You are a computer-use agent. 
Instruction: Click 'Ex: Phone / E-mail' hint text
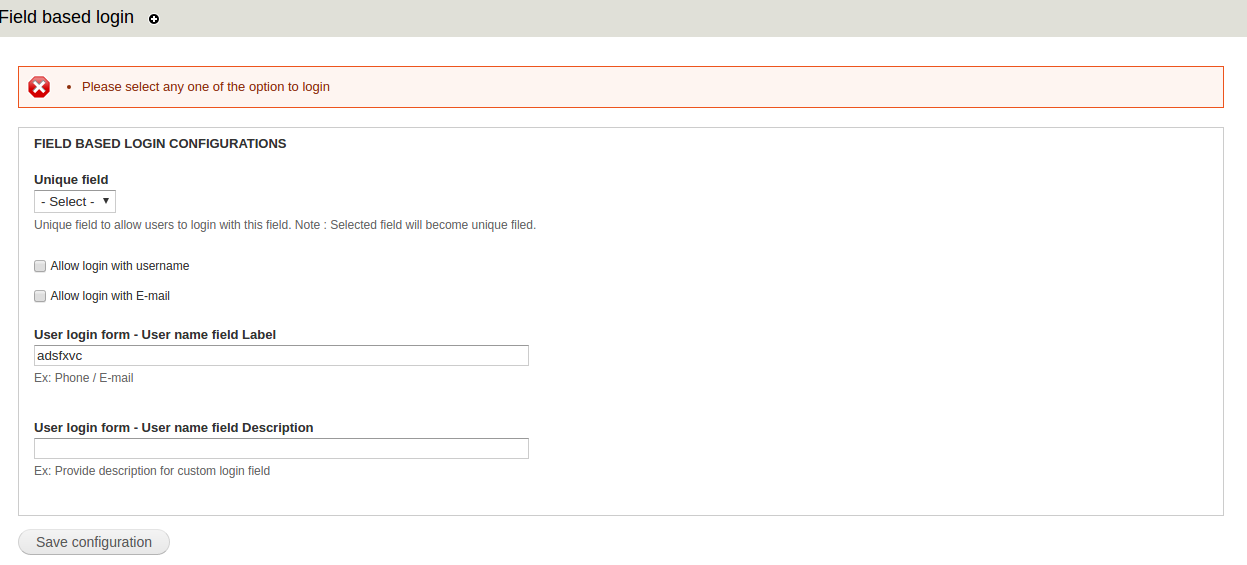[x=84, y=378]
